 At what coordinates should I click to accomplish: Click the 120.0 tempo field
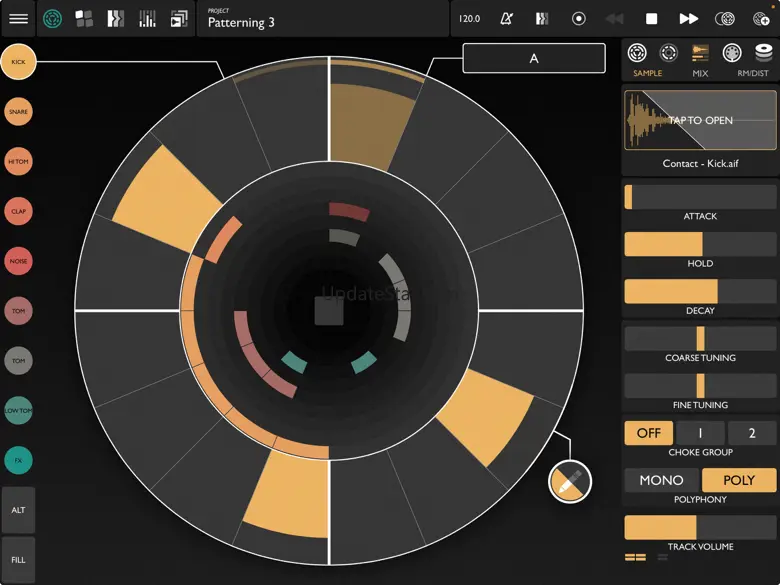[469, 19]
